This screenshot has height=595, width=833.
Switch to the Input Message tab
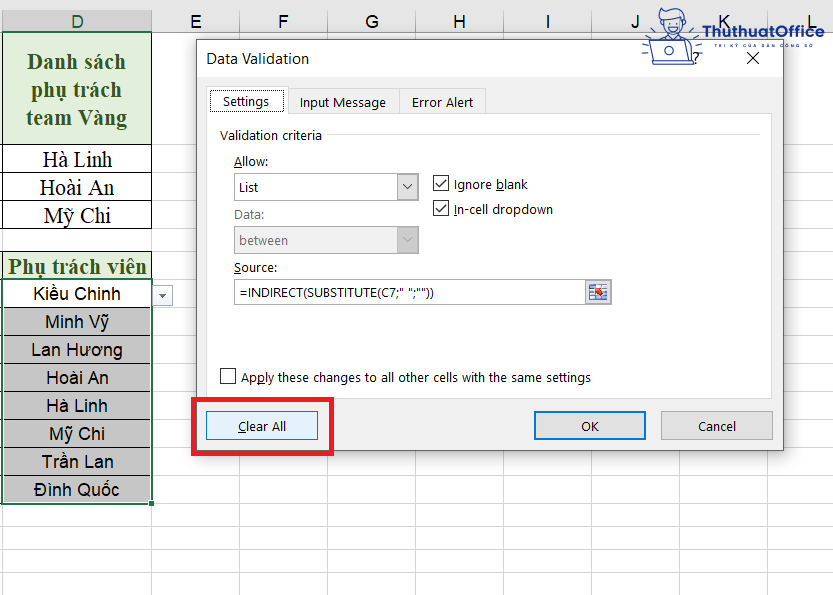click(342, 101)
